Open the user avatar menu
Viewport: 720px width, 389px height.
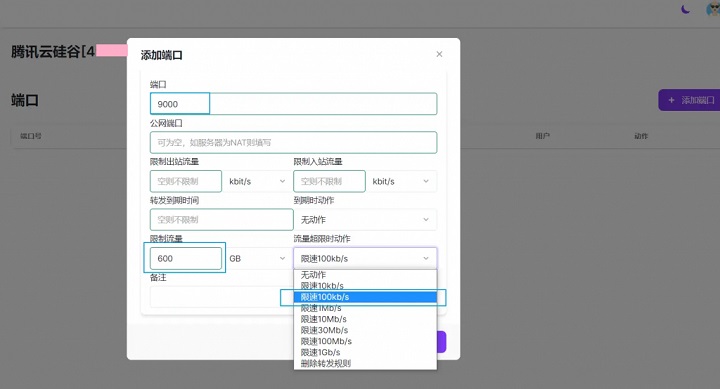tap(713, 9)
